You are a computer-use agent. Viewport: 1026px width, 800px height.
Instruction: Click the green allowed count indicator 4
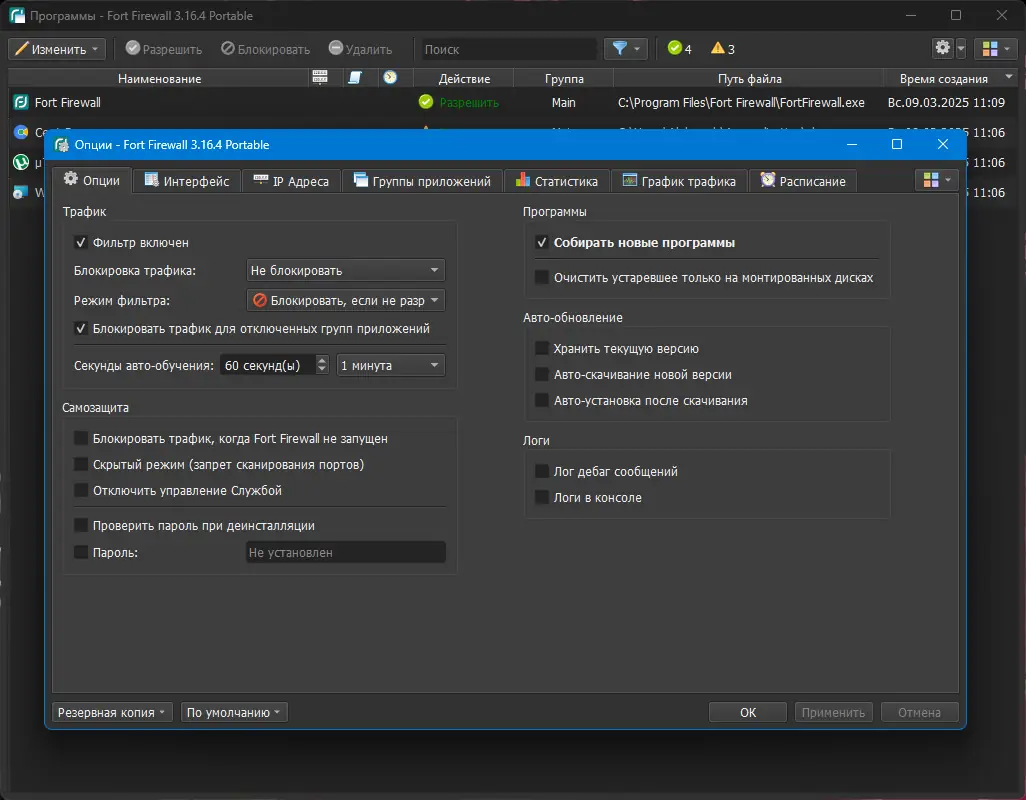coord(679,48)
